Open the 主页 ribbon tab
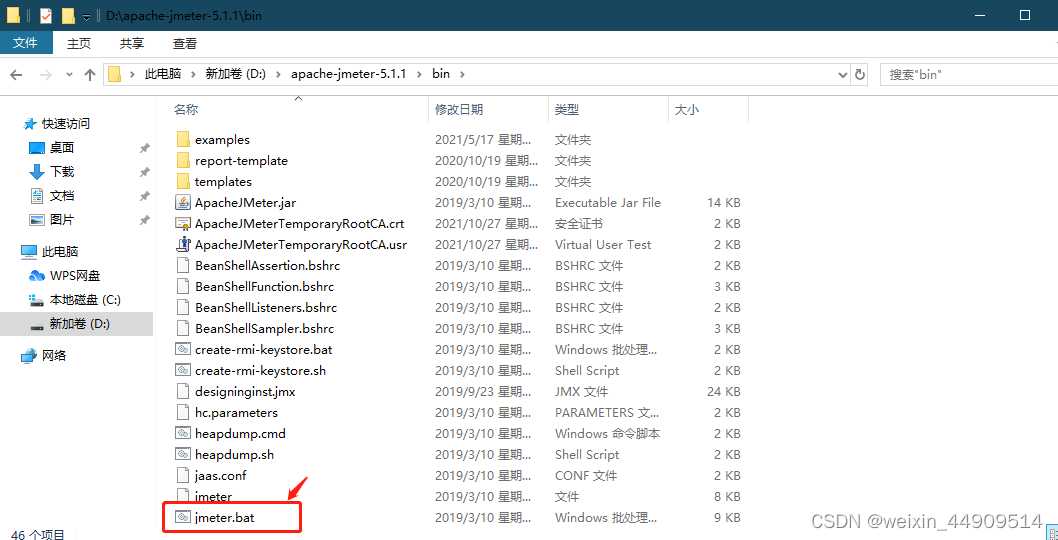1058x540 pixels. point(79,43)
